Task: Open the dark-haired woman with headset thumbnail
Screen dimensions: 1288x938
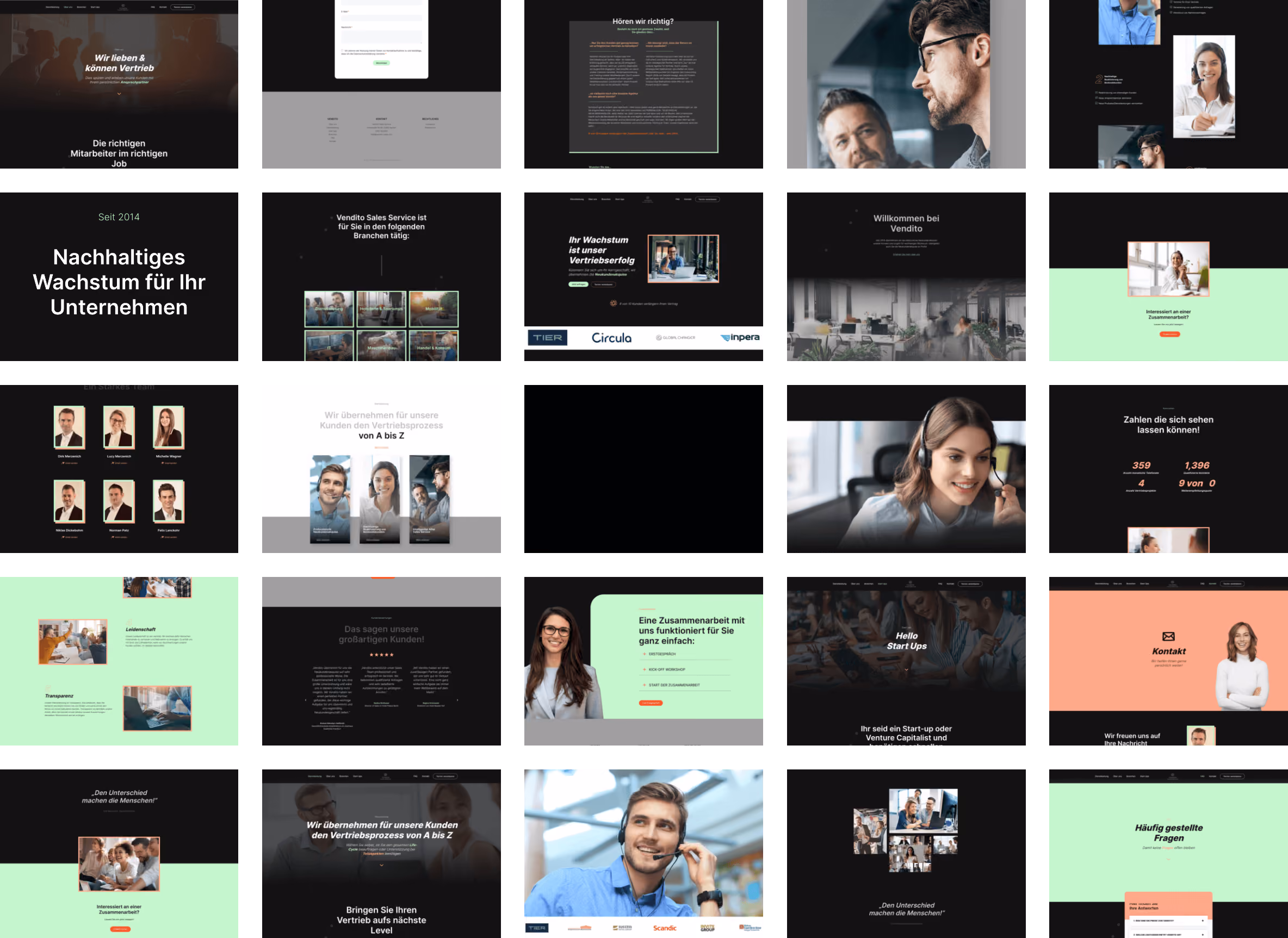Action: 906,469
